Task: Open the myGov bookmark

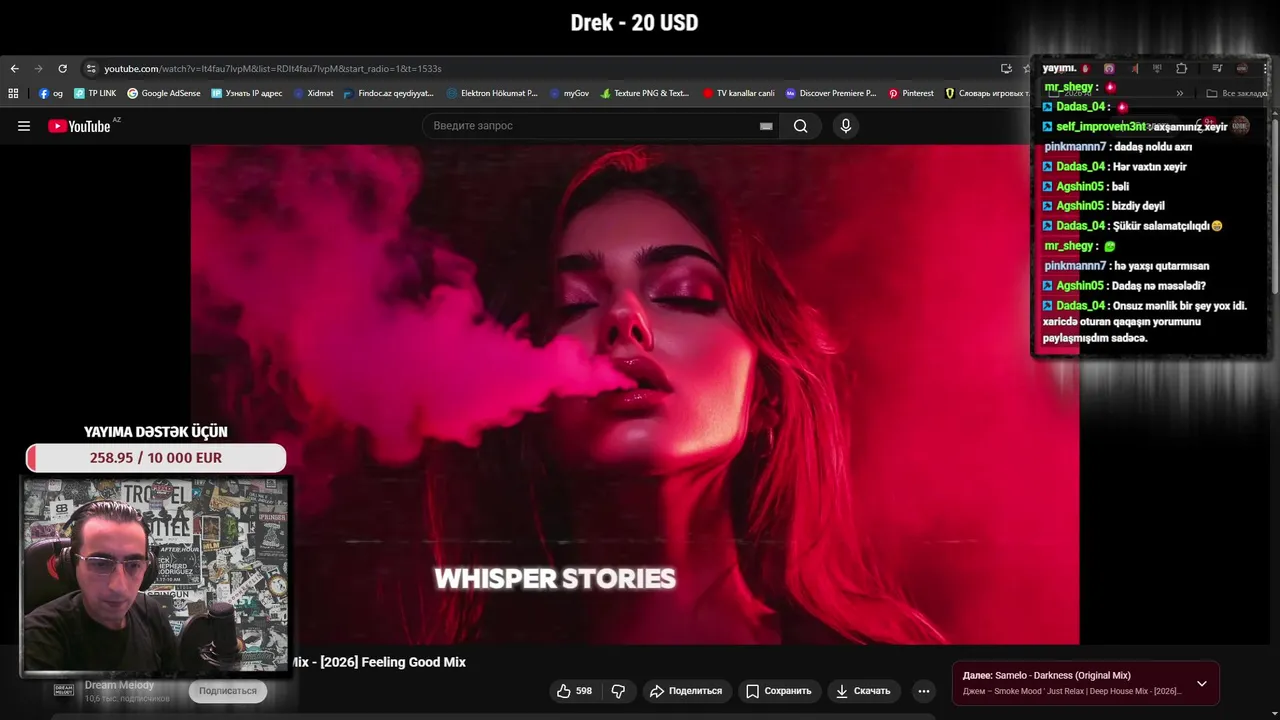Action: (569, 93)
